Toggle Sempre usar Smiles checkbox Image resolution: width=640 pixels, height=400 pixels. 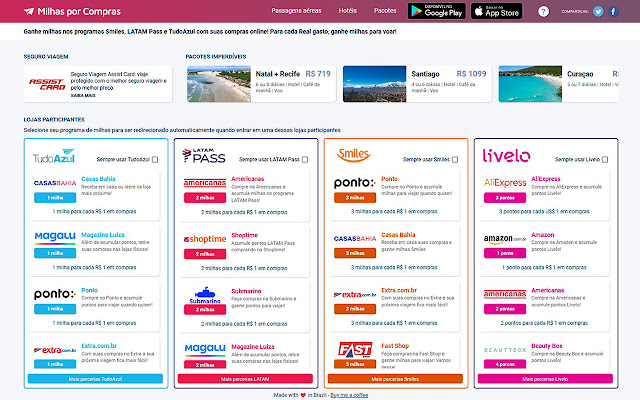click(x=455, y=159)
